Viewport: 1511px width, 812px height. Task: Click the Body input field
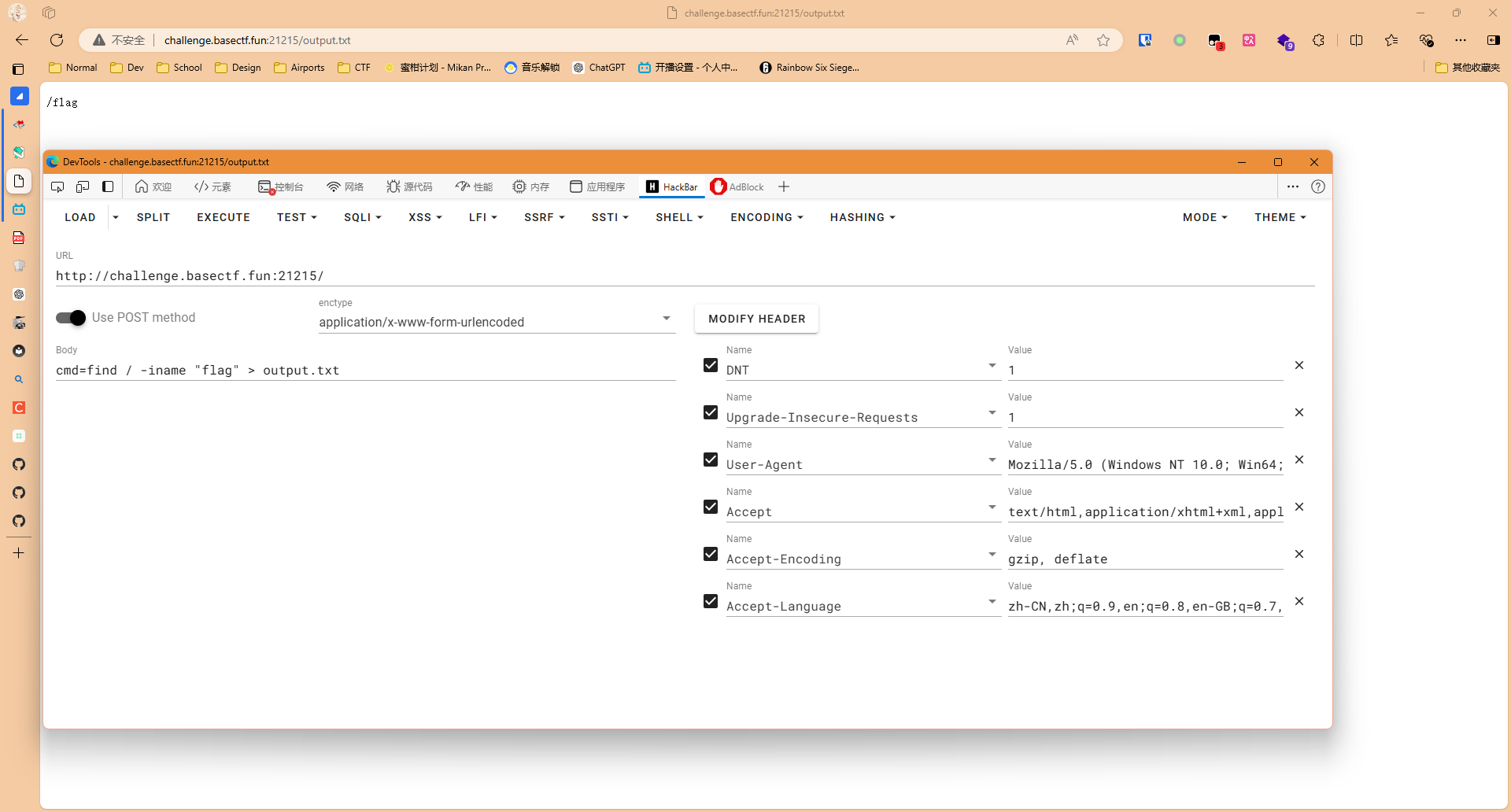365,371
